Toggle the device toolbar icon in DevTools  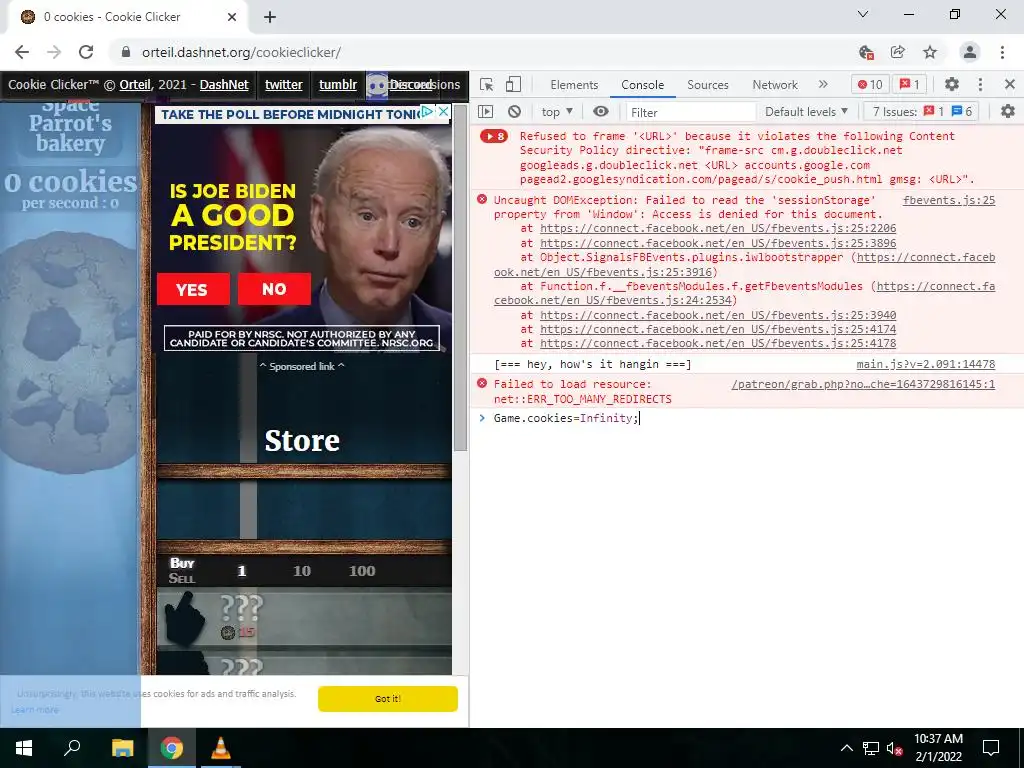tap(514, 84)
